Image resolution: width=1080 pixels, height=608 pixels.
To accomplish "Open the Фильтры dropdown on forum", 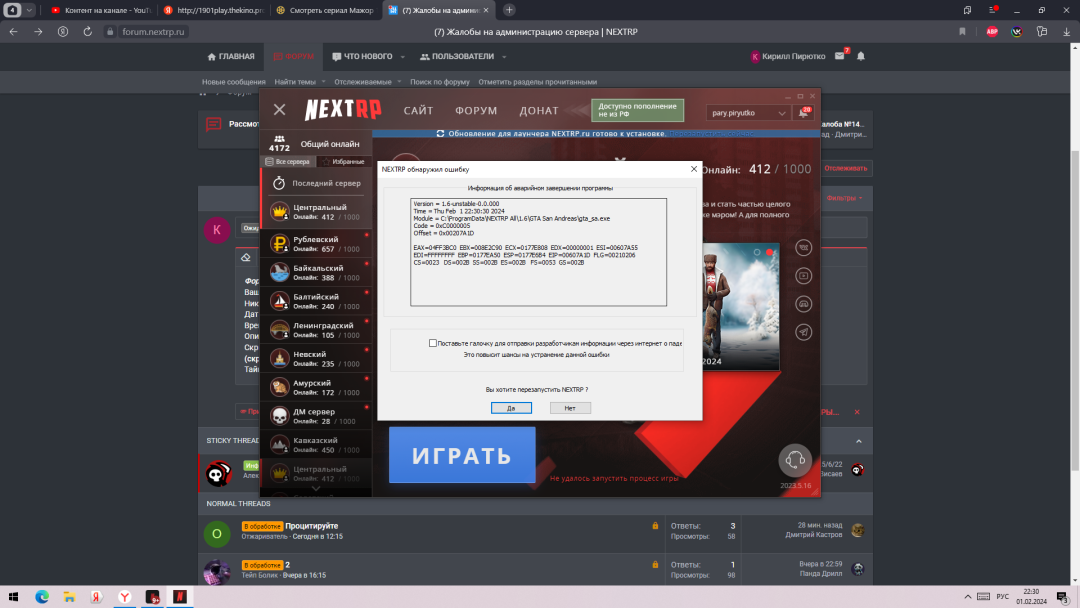I will click(844, 198).
